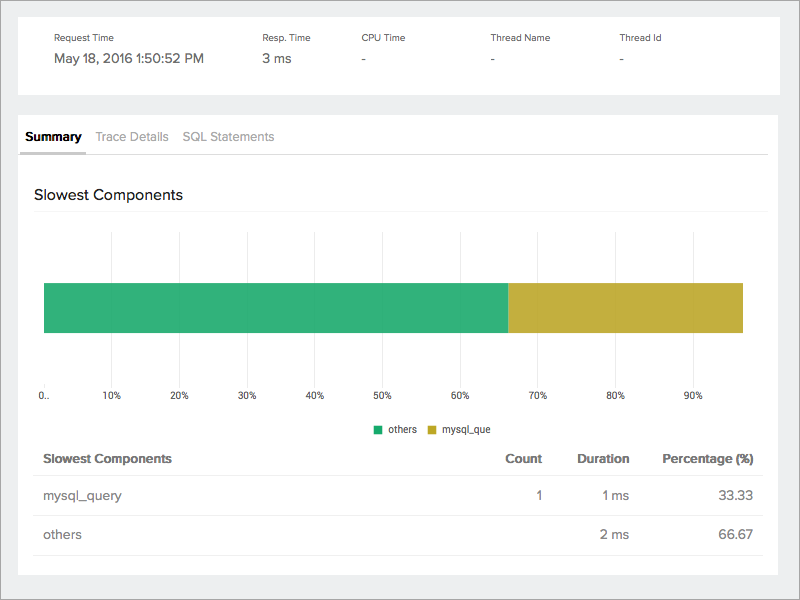Sort the table by Count column
800x600 pixels.
click(523, 458)
